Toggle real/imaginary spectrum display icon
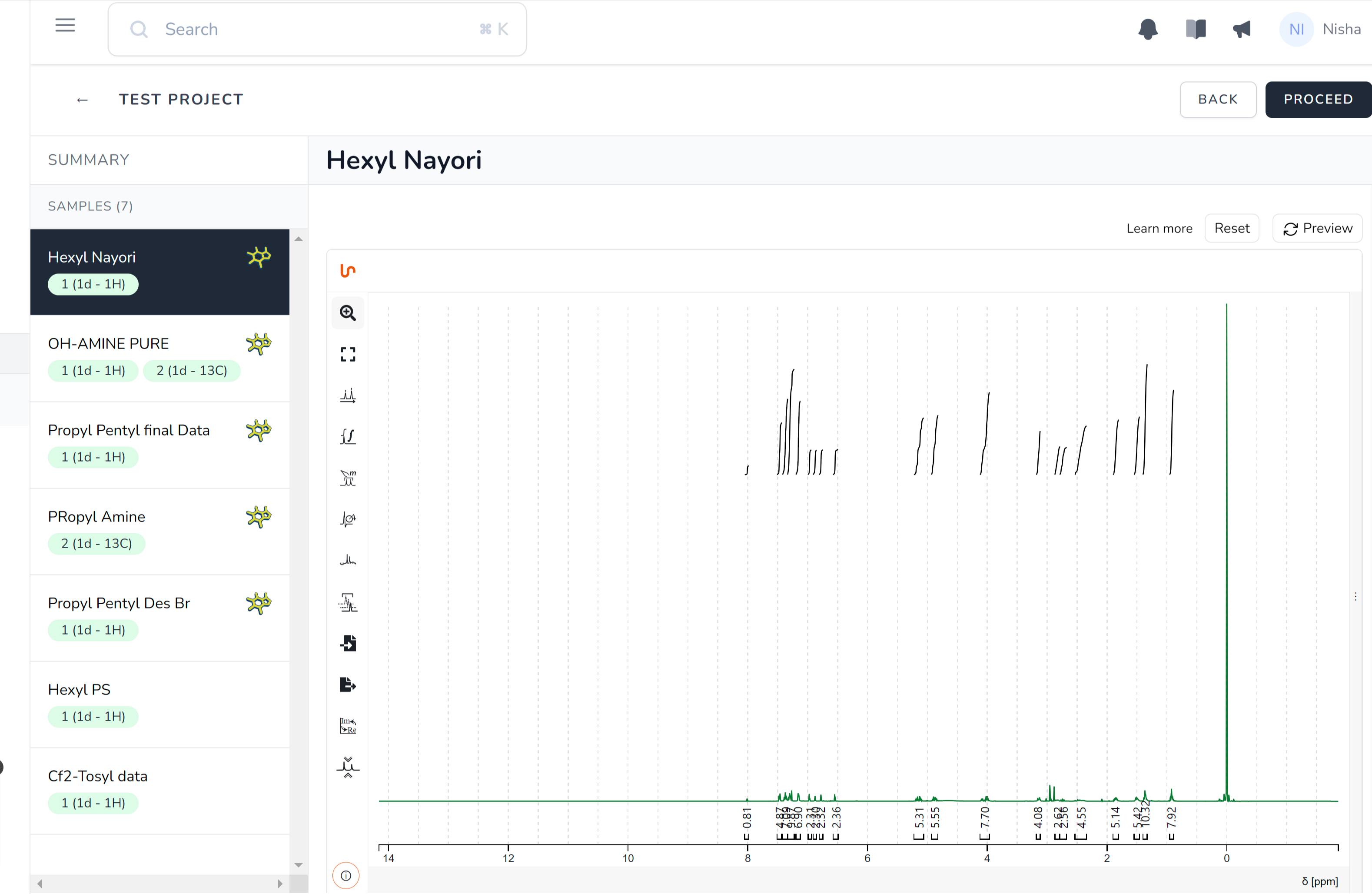 click(x=348, y=726)
